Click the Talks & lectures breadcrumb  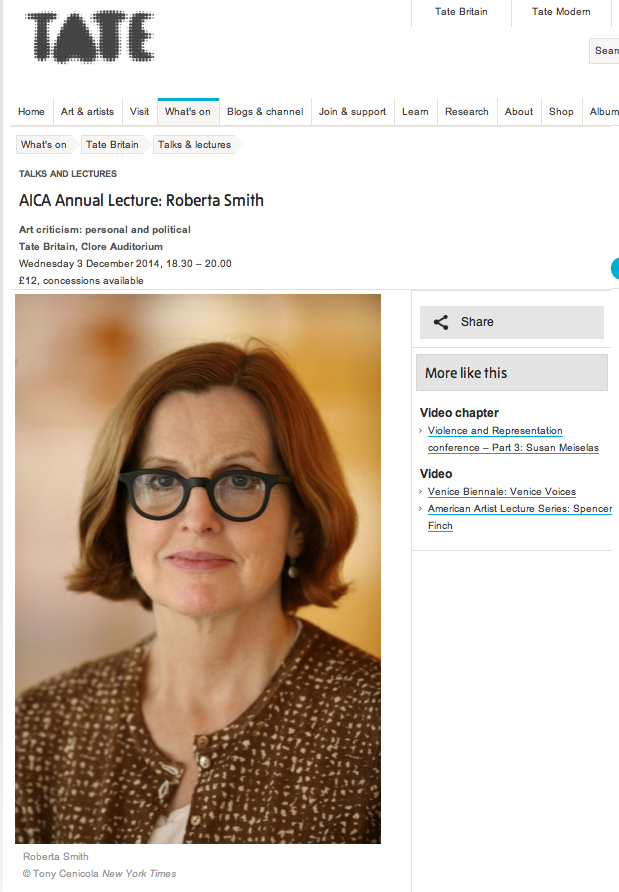(x=195, y=144)
